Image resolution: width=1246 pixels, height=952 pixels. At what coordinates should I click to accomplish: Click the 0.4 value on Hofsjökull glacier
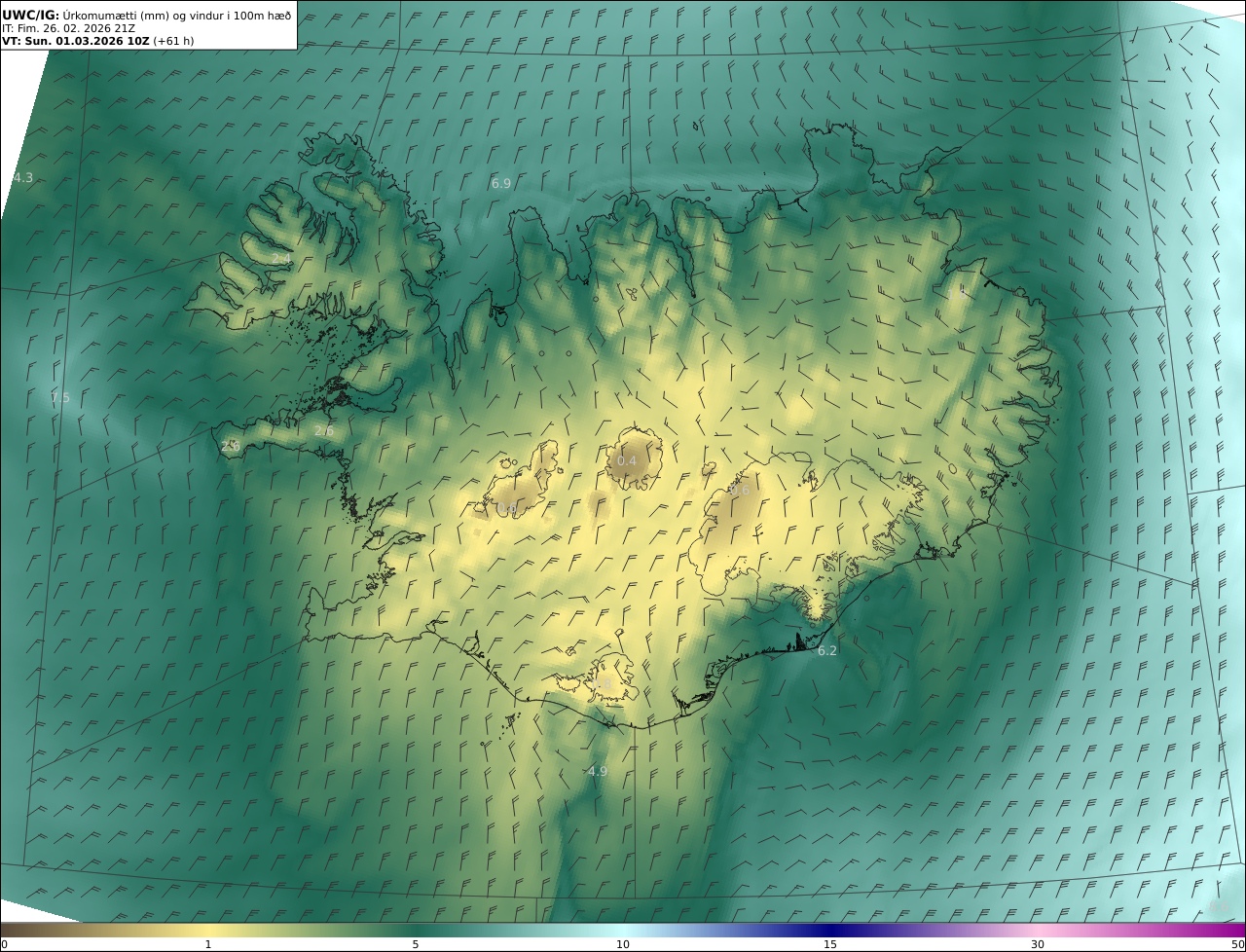627,460
